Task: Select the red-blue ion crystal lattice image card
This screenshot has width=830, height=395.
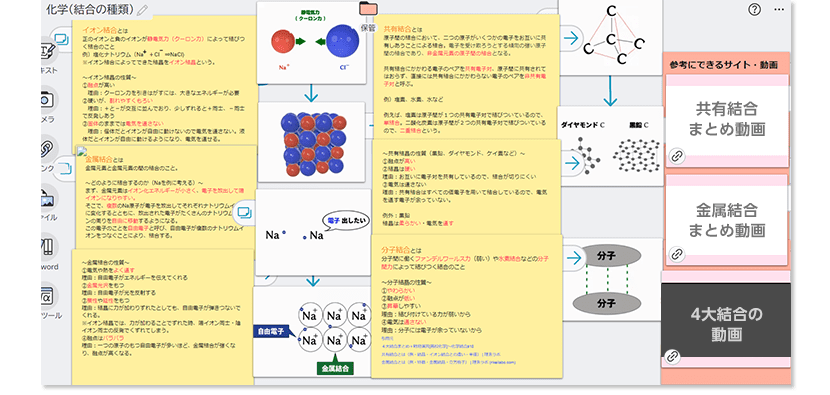Action: pos(311,142)
